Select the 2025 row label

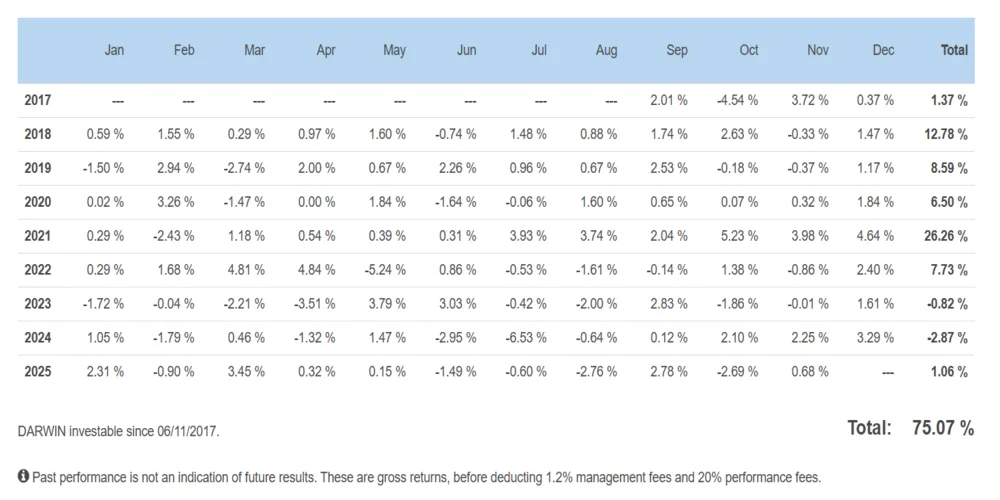38,372
